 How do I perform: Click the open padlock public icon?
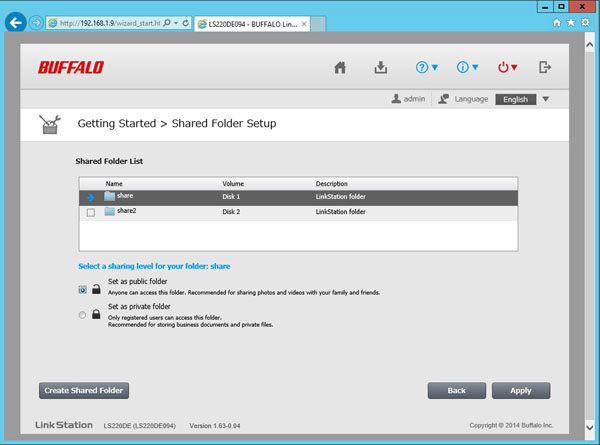point(96,289)
